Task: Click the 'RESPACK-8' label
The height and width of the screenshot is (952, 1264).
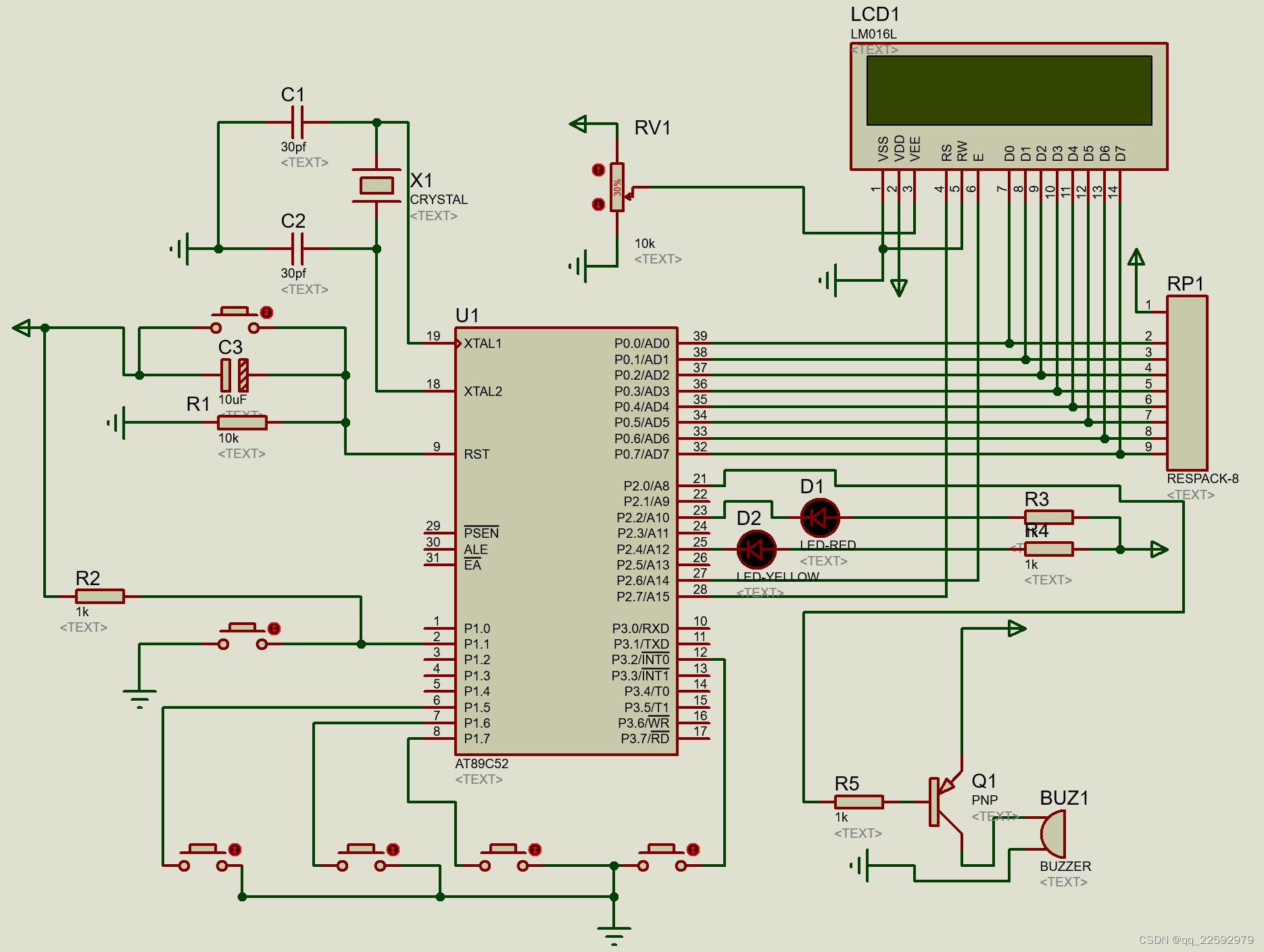Action: coord(1202,478)
